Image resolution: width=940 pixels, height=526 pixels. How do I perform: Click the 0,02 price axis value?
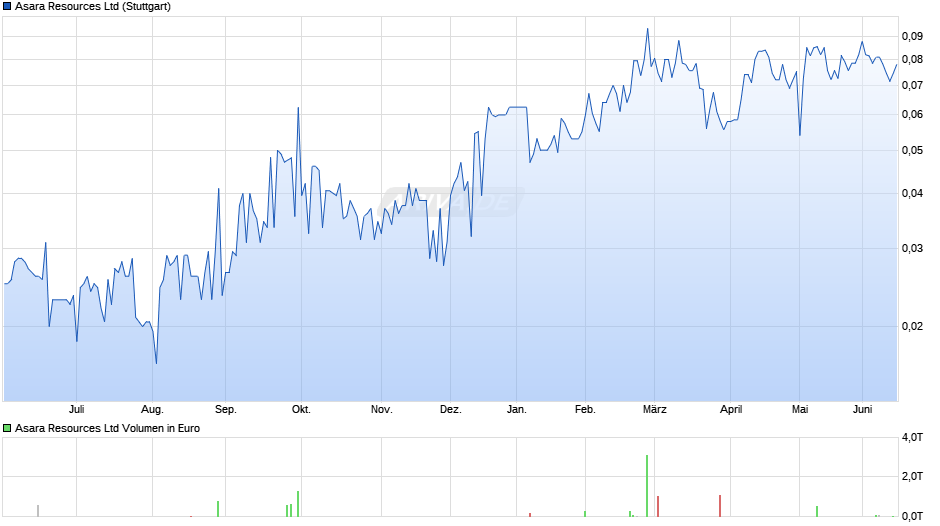(x=912, y=326)
